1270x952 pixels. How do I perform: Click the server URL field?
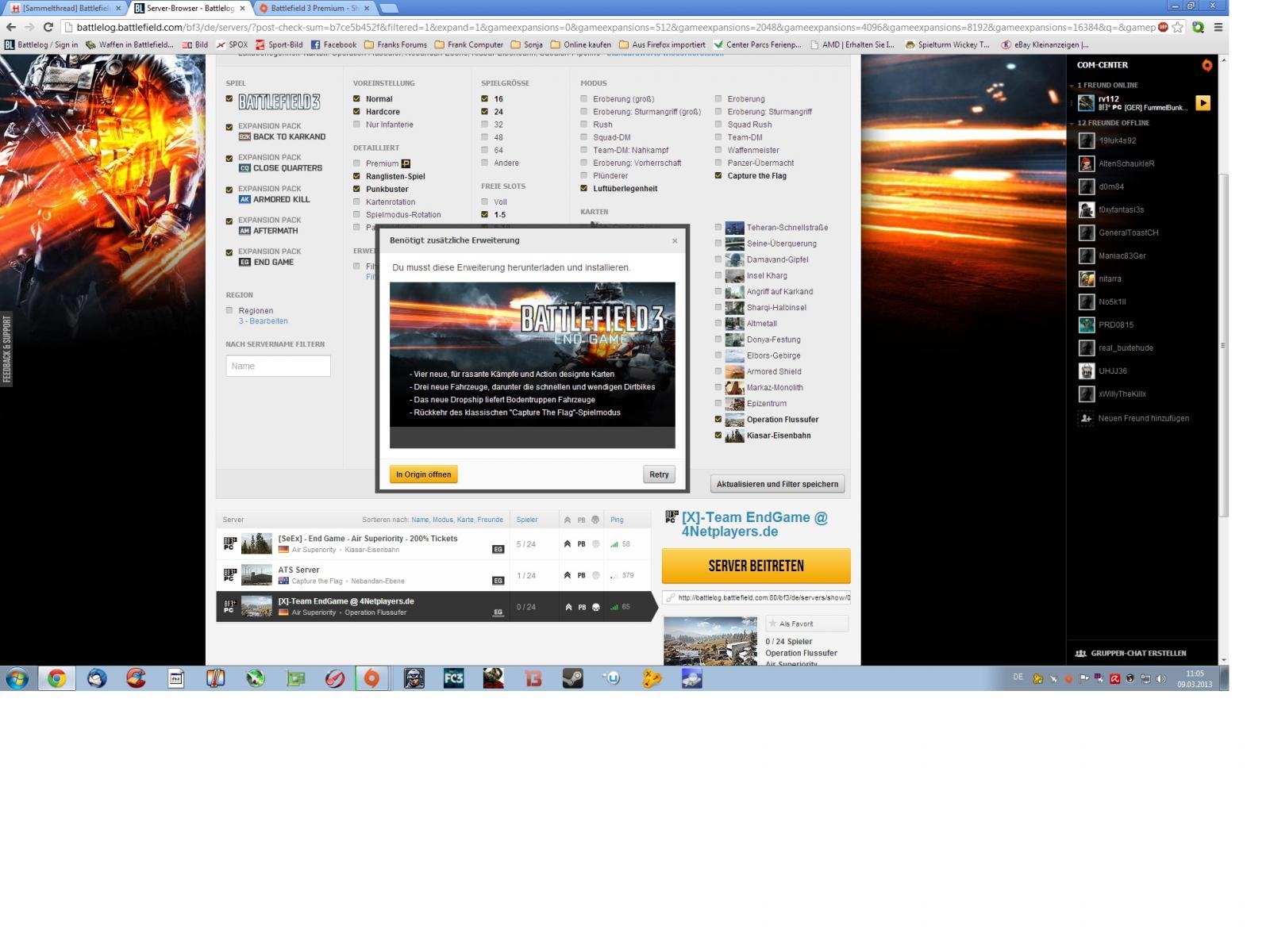pos(756,597)
